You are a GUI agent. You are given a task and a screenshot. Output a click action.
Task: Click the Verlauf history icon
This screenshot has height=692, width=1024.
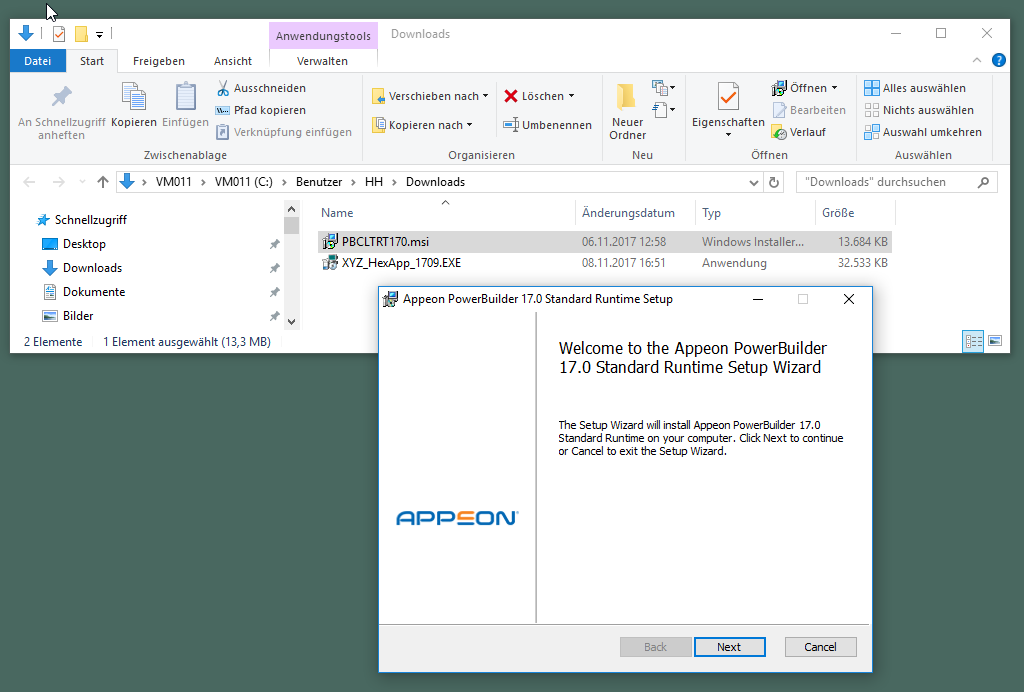[779, 133]
